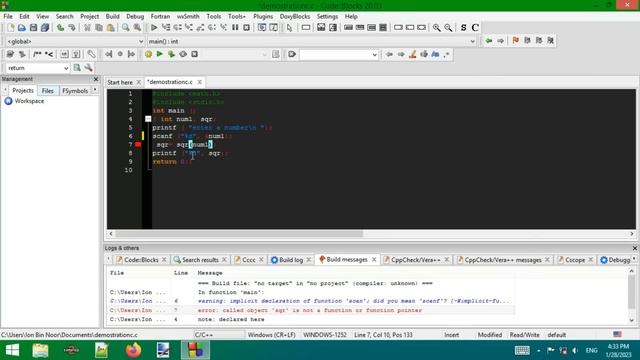Image resolution: width=640 pixels, height=360 pixels.
Task: Open the Debug menu
Action: point(135,16)
